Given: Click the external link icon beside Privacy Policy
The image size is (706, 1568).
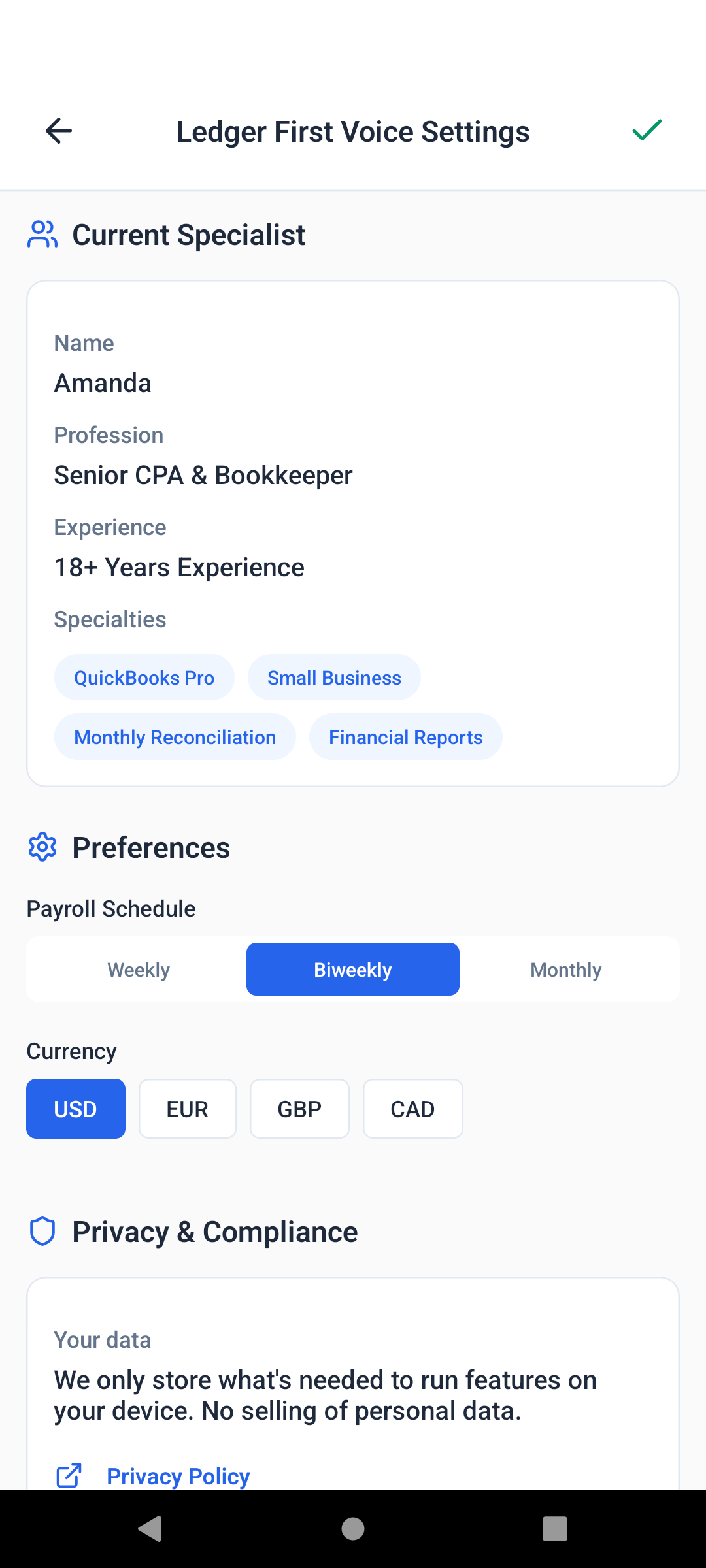Looking at the screenshot, I should click(69, 1475).
